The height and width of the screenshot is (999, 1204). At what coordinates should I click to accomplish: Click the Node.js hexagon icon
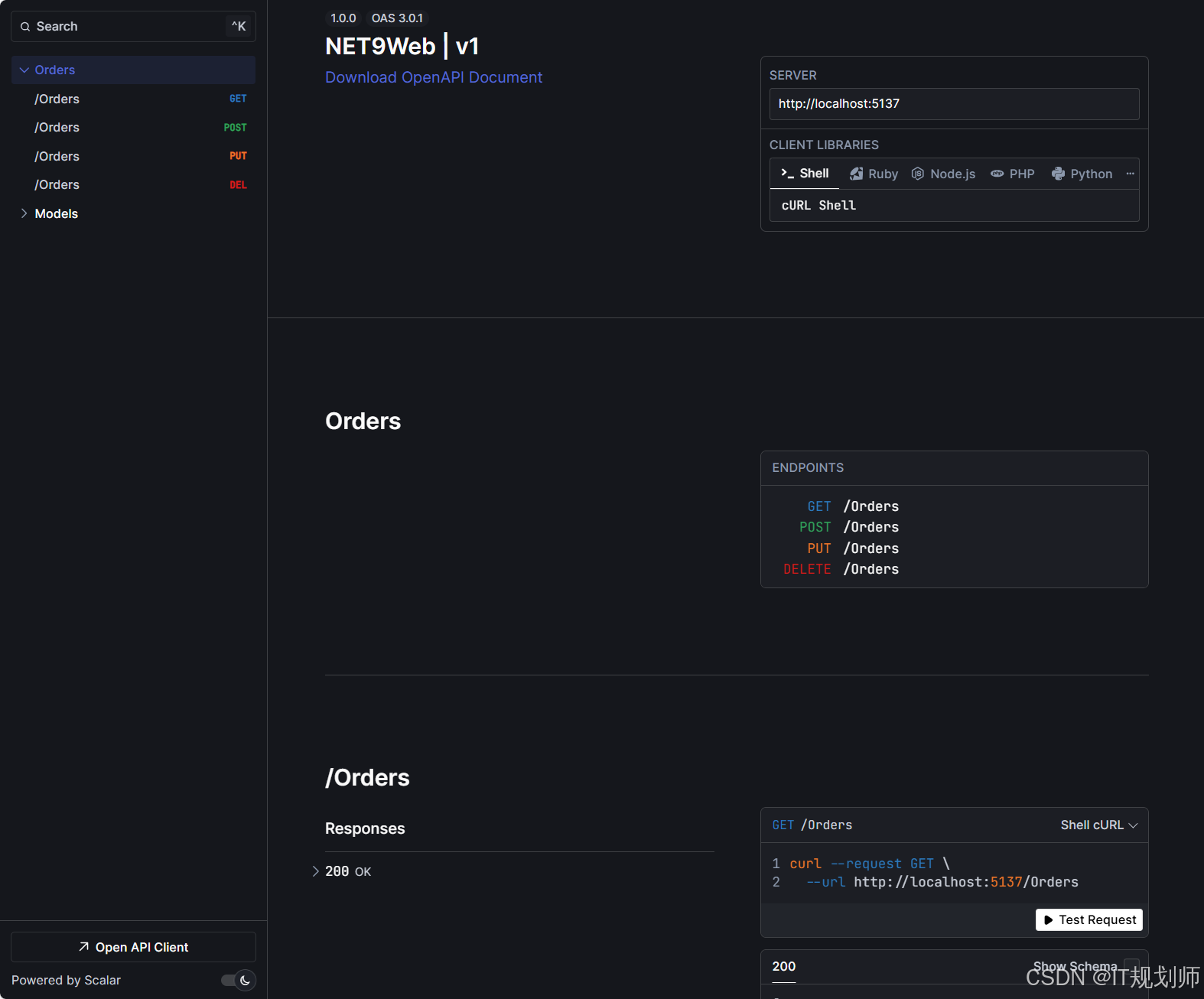coord(918,174)
